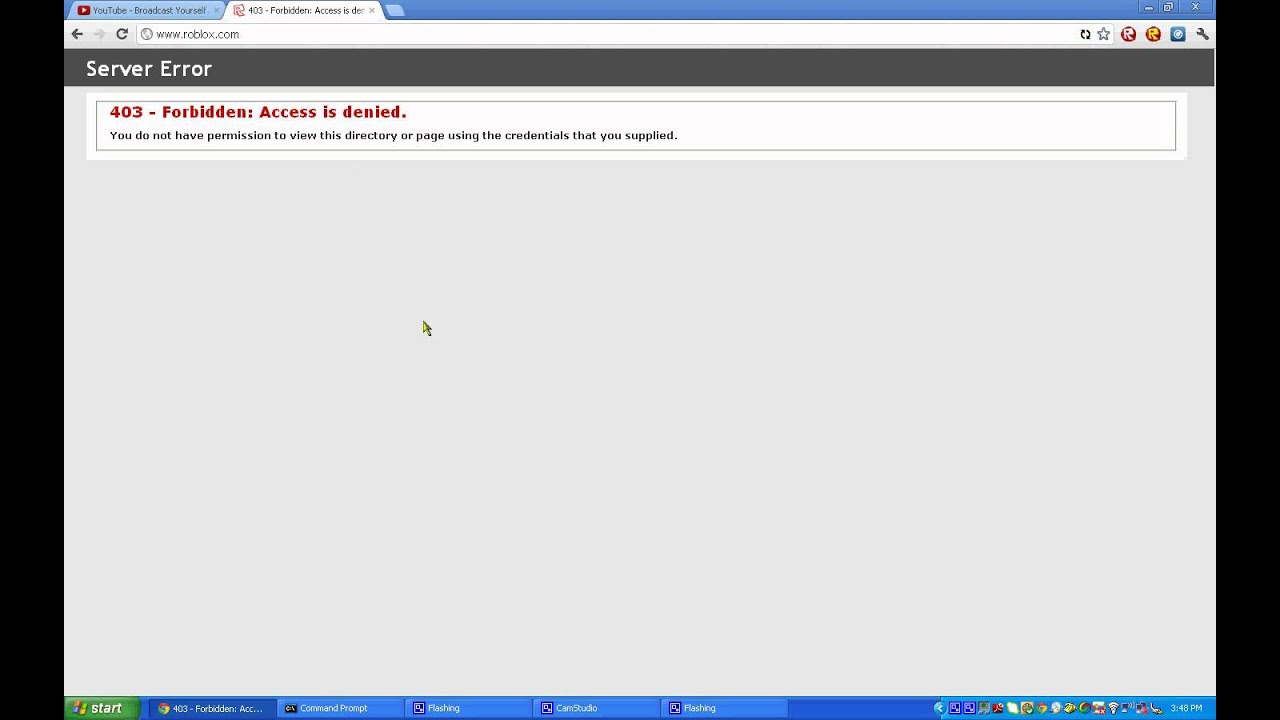Open the Chrome wrench menu
The image size is (1280, 720).
(x=1202, y=34)
